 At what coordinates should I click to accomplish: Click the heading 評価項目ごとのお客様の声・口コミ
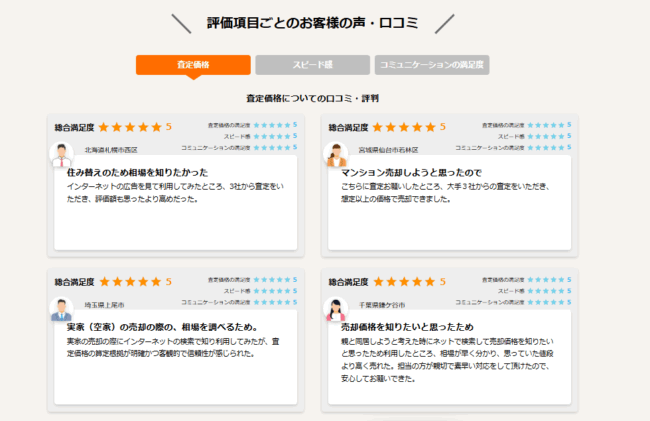313,22
